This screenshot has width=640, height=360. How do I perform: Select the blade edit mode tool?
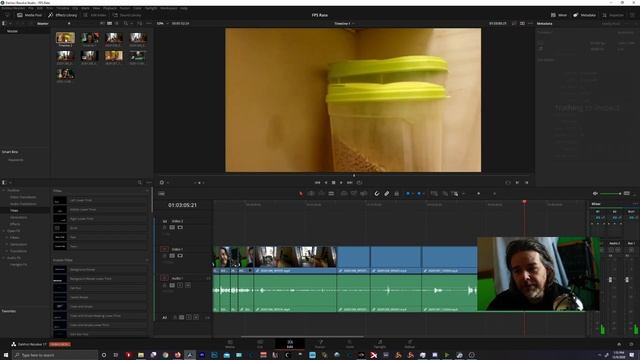click(x=331, y=193)
